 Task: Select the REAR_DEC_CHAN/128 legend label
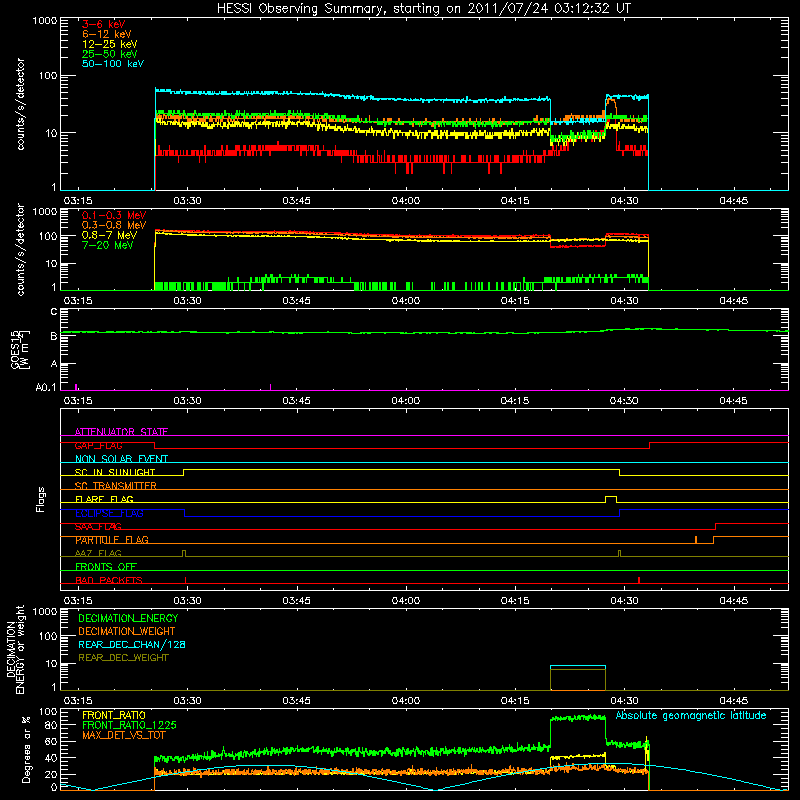(132, 644)
